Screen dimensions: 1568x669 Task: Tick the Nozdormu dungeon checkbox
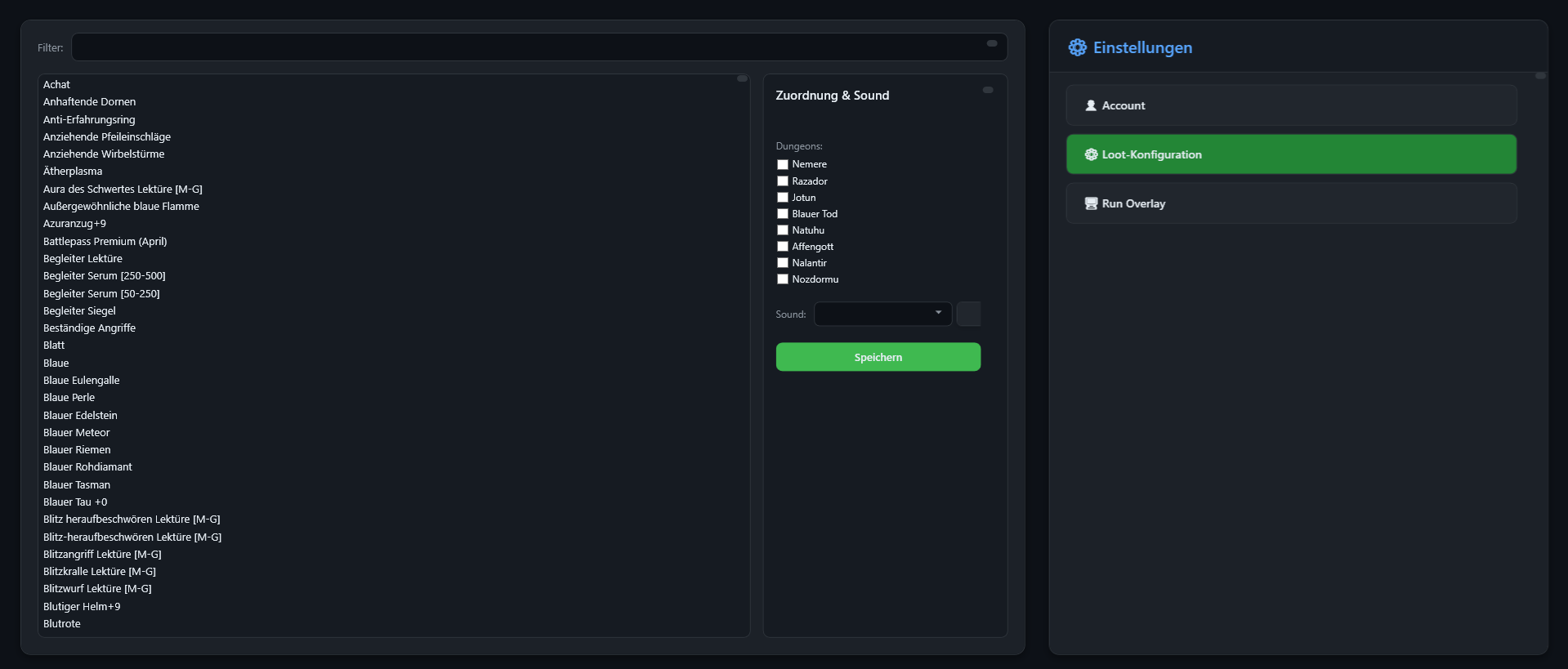[782, 279]
